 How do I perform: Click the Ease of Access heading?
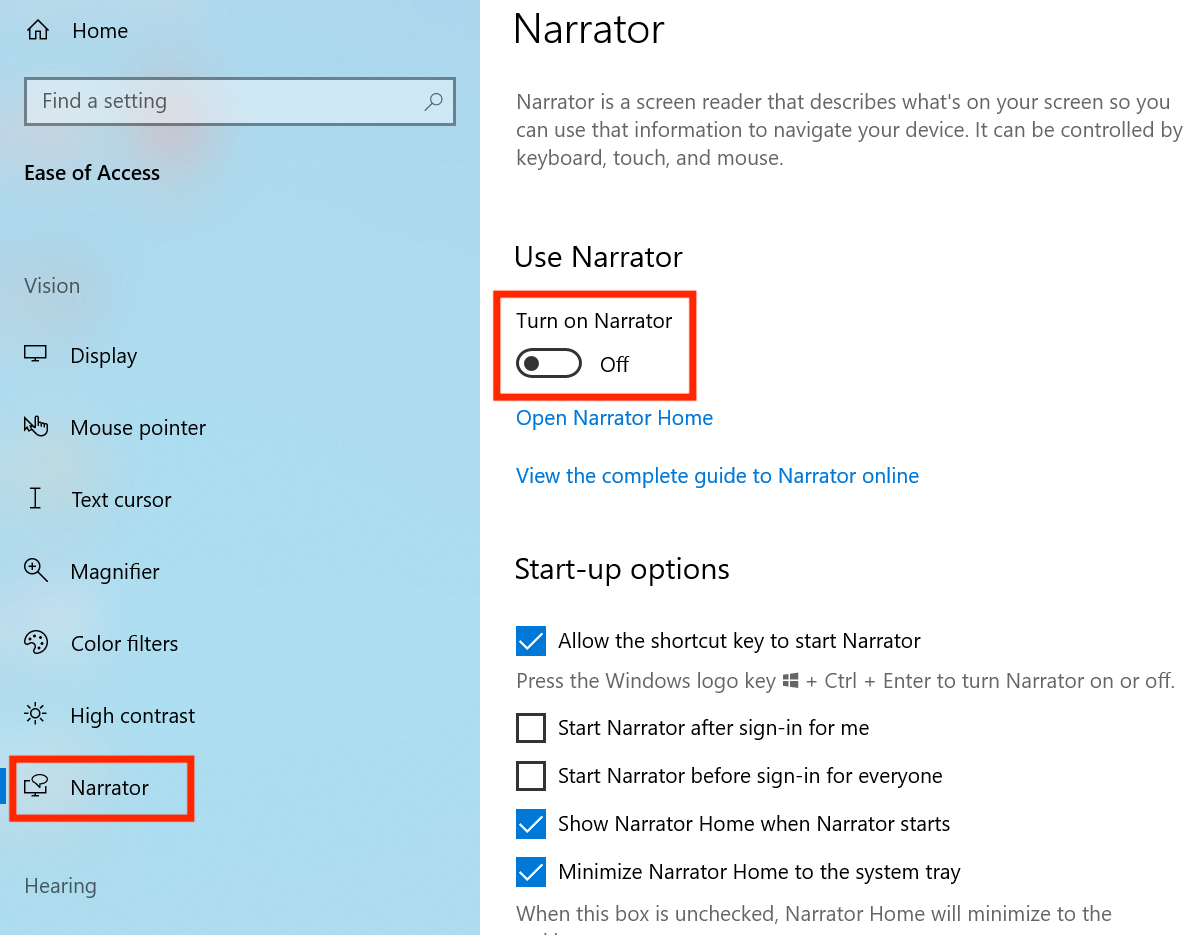pos(92,173)
